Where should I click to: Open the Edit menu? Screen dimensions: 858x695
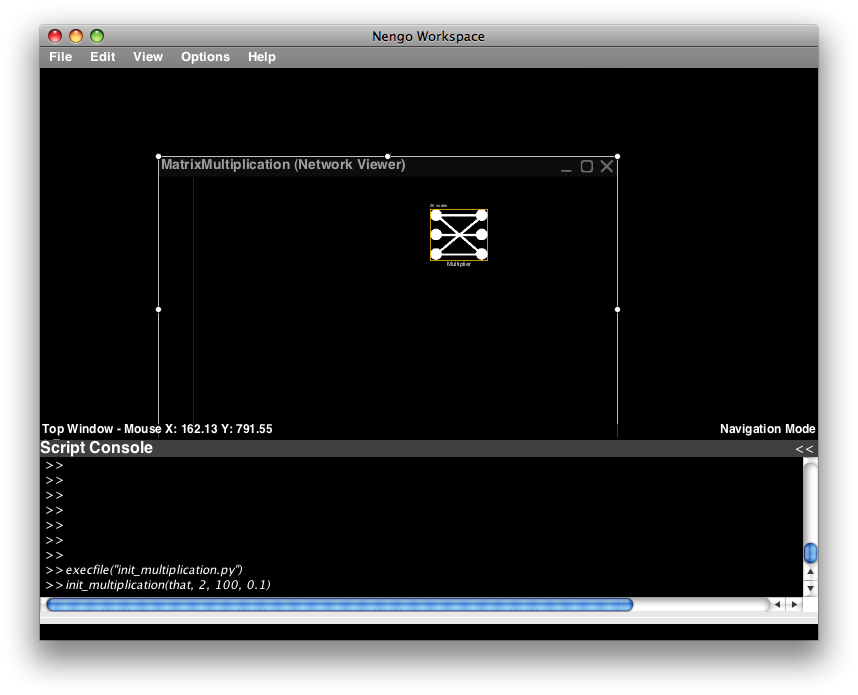102,57
